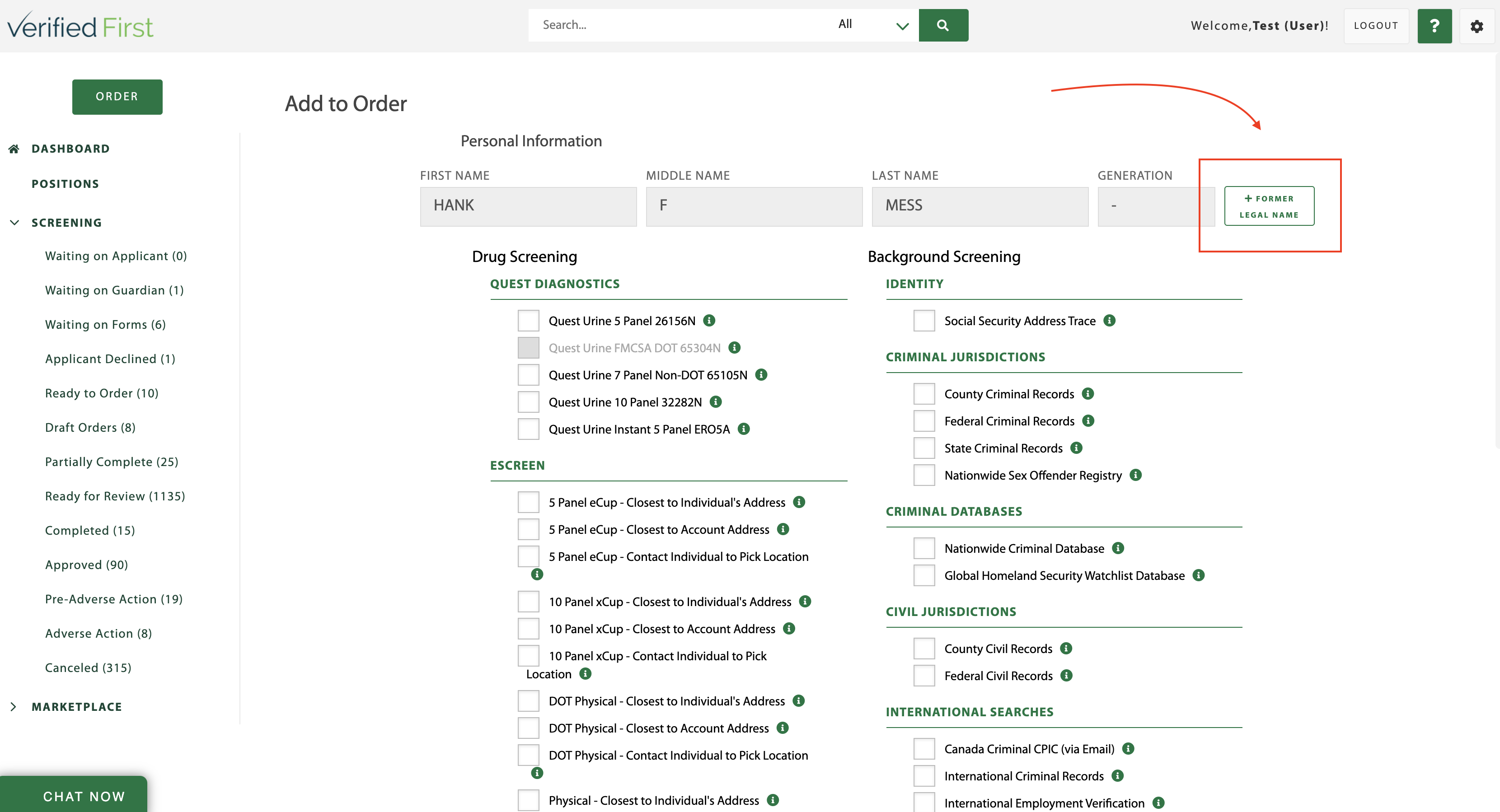
Task: Check Quest Urine 5 Panel 26156N
Action: 528,321
